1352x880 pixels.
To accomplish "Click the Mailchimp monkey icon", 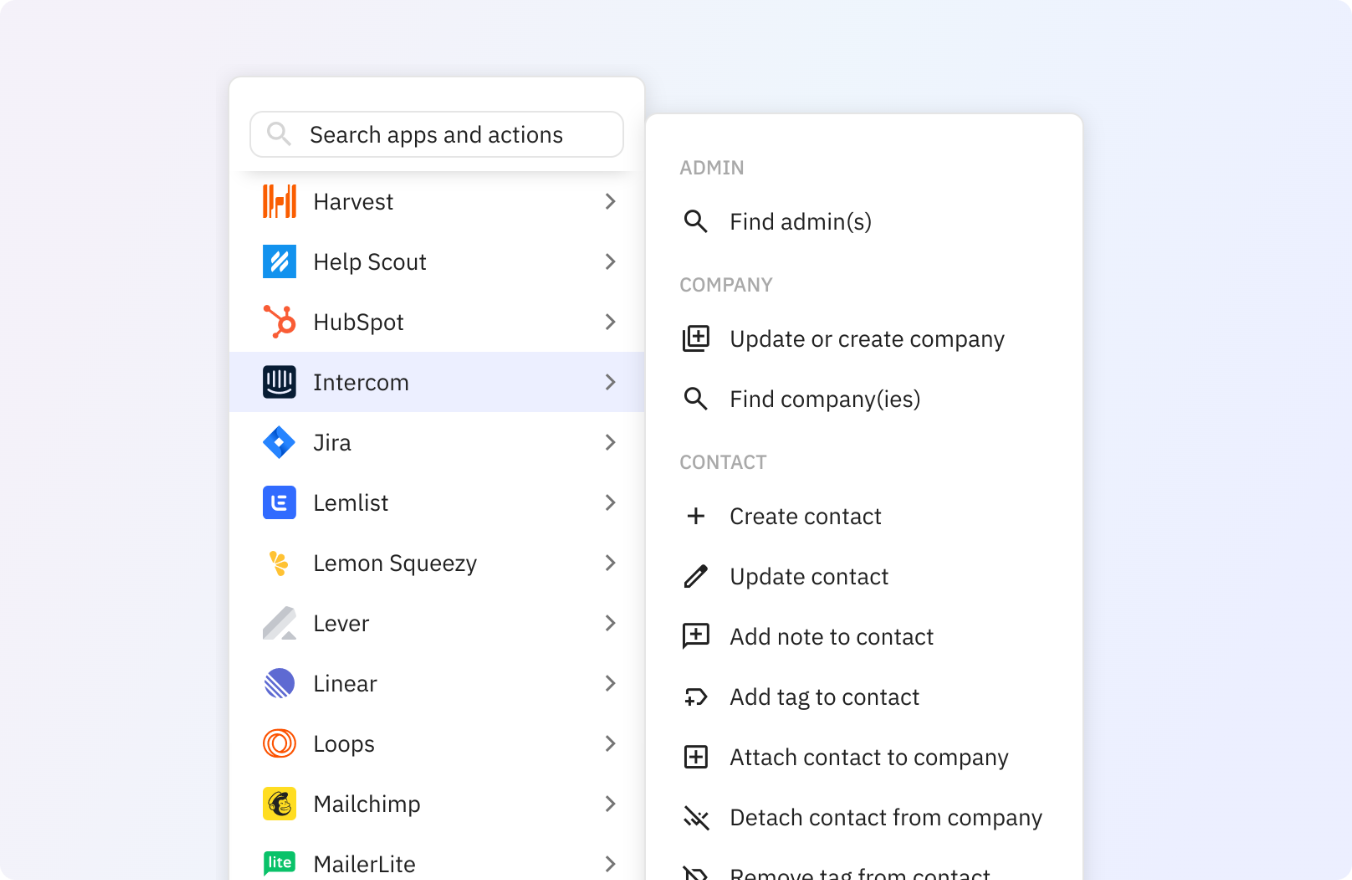I will pos(279,804).
